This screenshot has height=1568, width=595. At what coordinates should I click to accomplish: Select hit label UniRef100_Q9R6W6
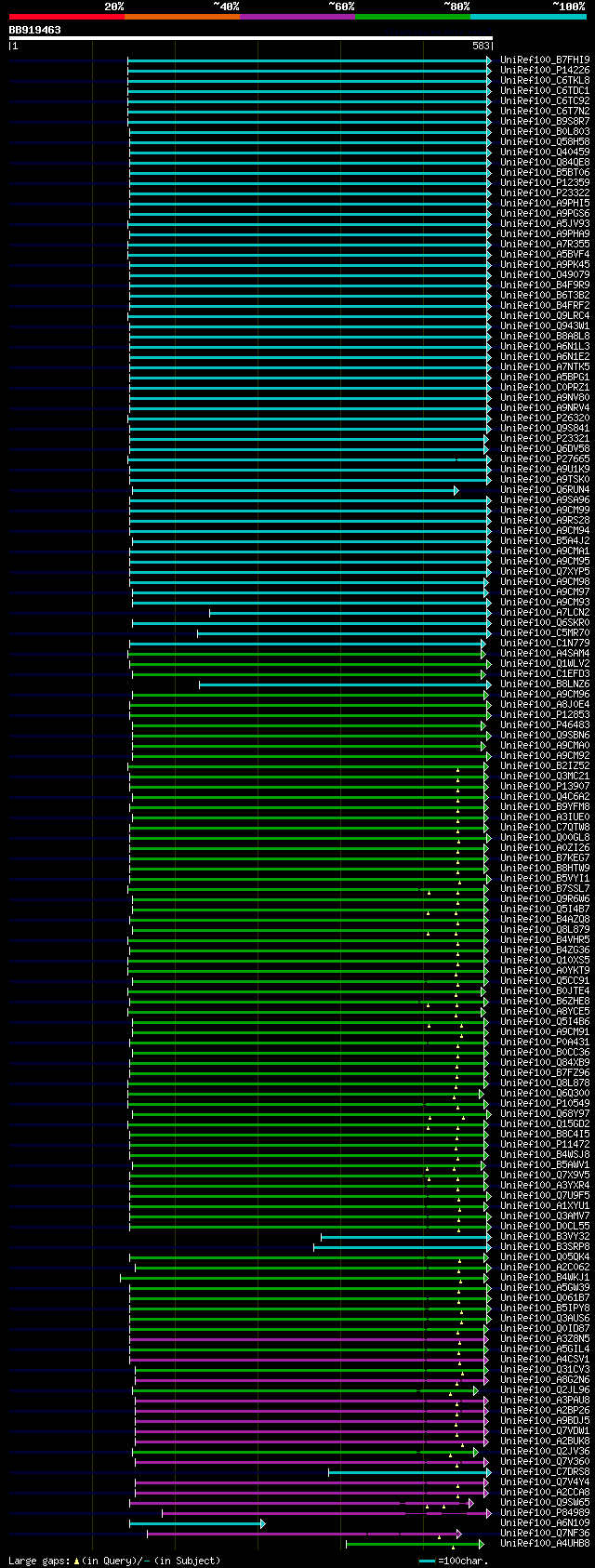(545, 898)
